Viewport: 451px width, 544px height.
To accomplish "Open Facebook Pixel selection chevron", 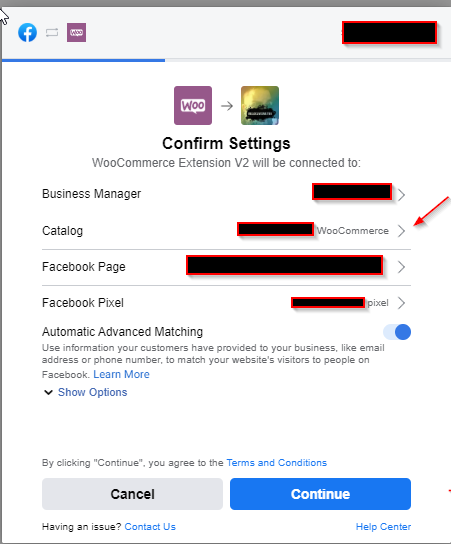I will 401,303.
